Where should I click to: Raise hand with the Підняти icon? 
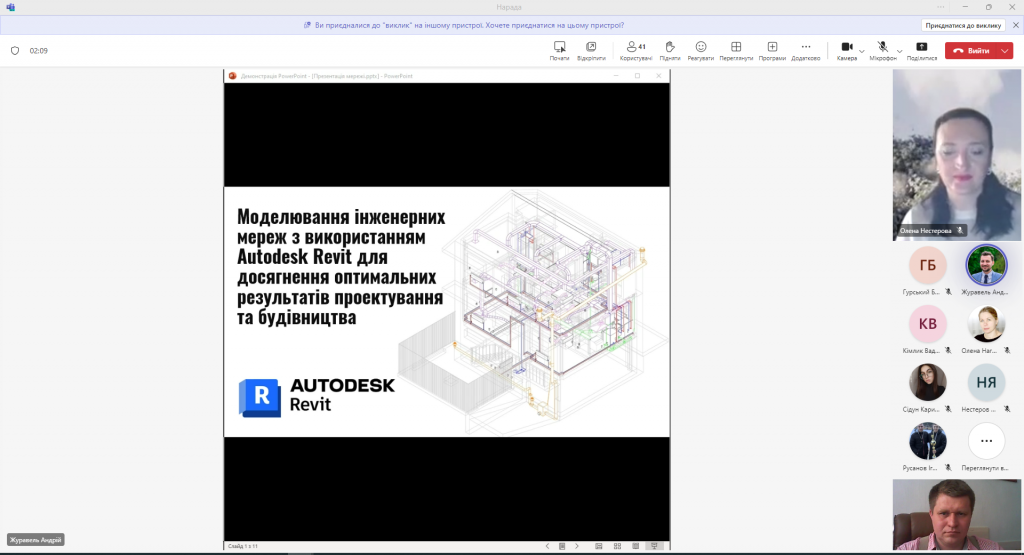pyautogui.click(x=670, y=47)
